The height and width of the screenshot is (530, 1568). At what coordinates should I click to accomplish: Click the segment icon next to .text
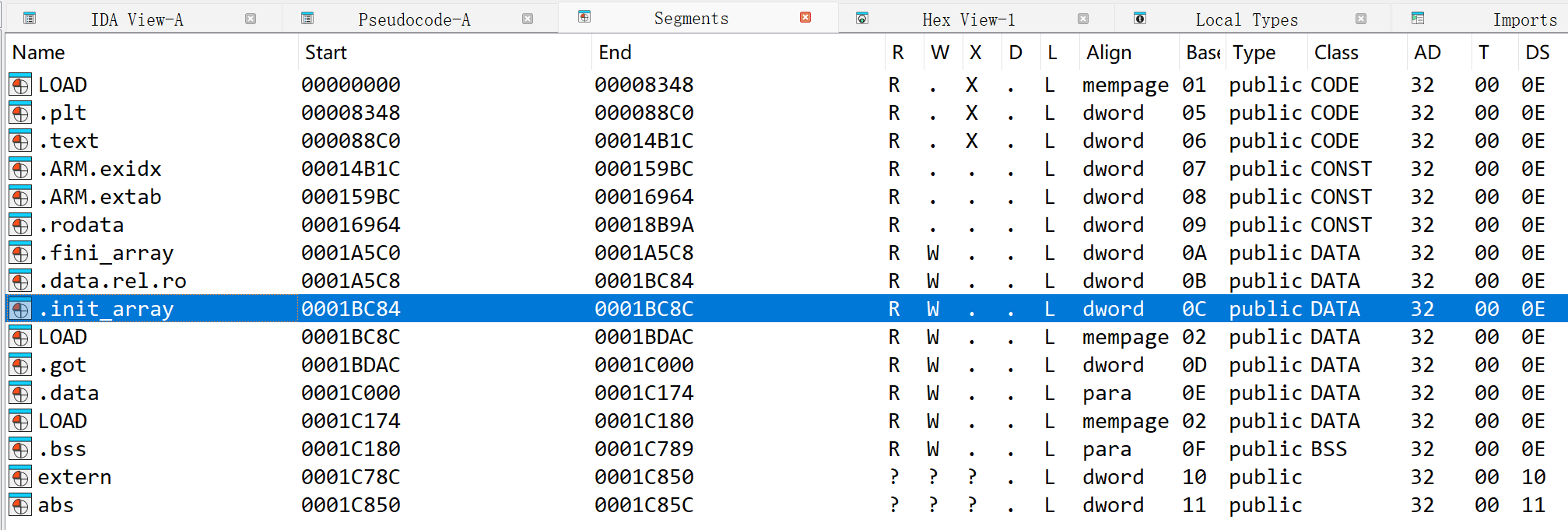20,142
